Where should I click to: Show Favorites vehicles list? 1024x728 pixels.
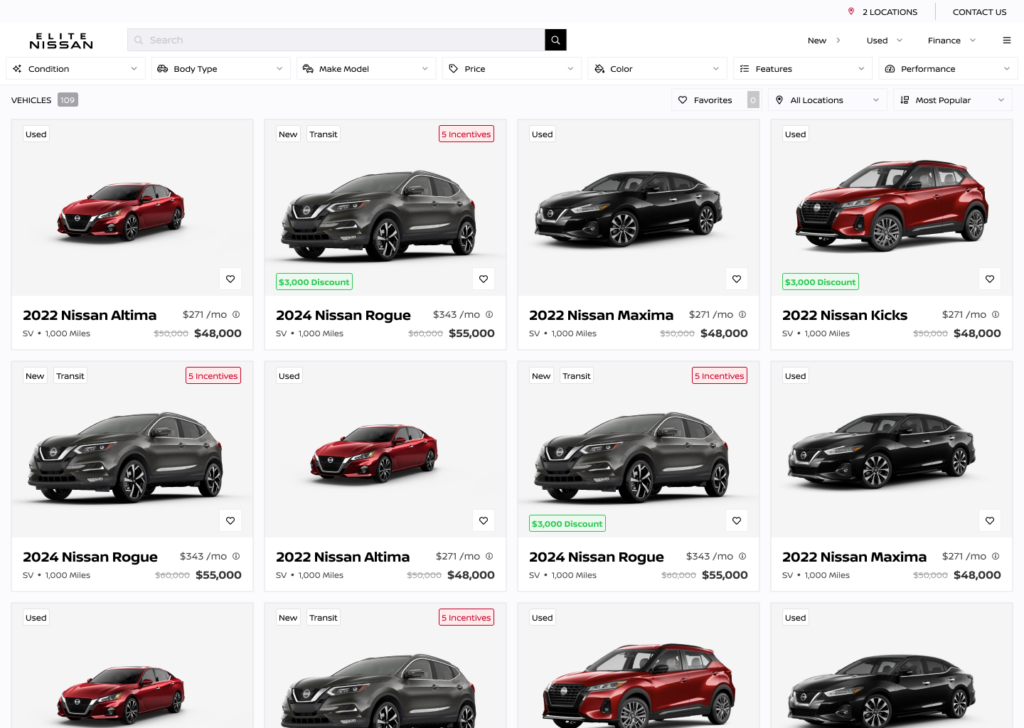[x=713, y=100]
